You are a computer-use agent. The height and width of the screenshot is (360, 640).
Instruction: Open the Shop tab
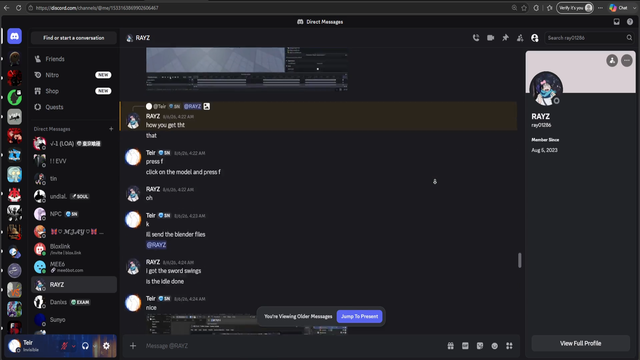[74, 91]
